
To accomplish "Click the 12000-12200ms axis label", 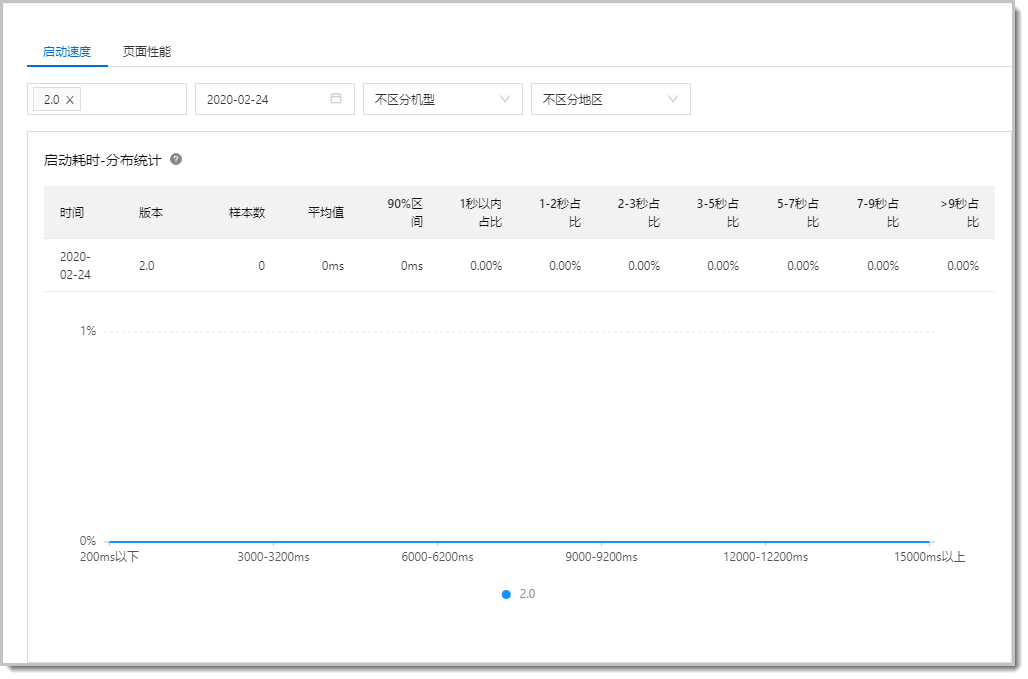I will coord(766,557).
